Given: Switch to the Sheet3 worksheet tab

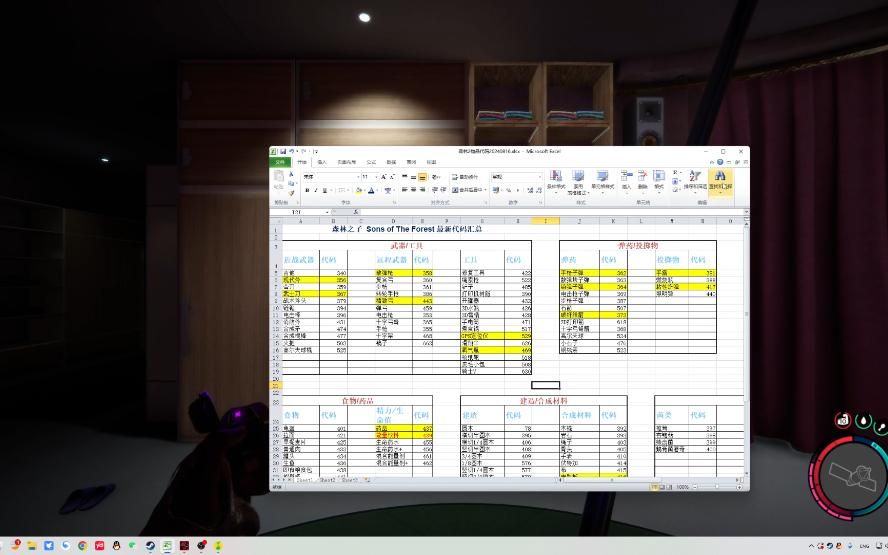Looking at the screenshot, I should (349, 480).
